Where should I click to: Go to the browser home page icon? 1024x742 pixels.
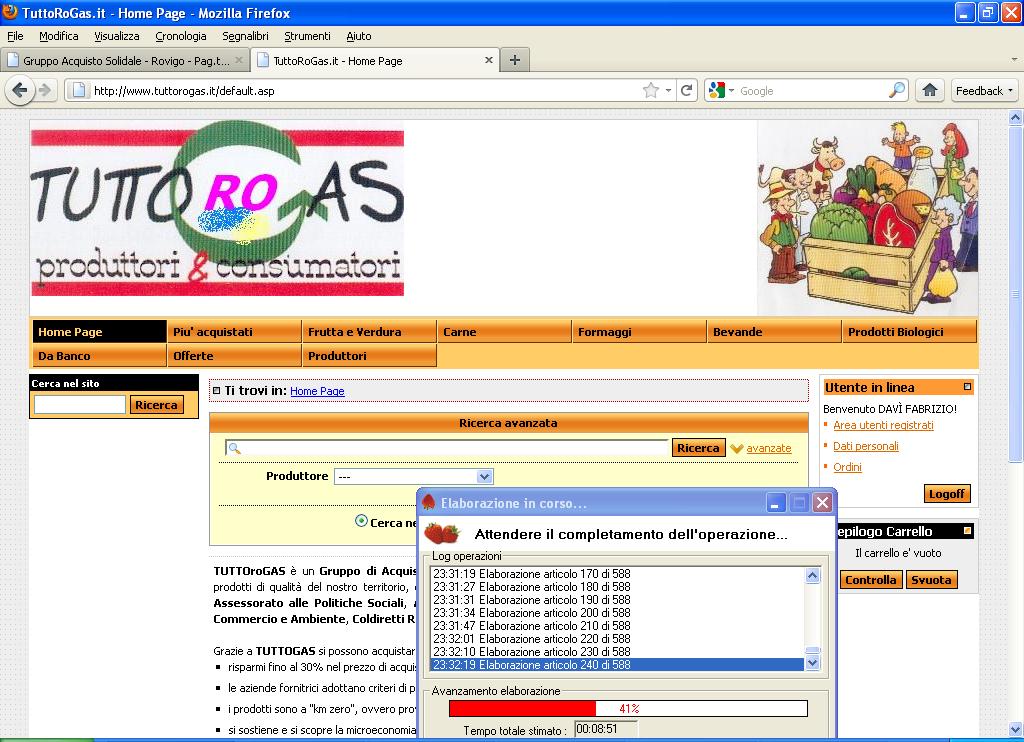[x=929, y=90]
